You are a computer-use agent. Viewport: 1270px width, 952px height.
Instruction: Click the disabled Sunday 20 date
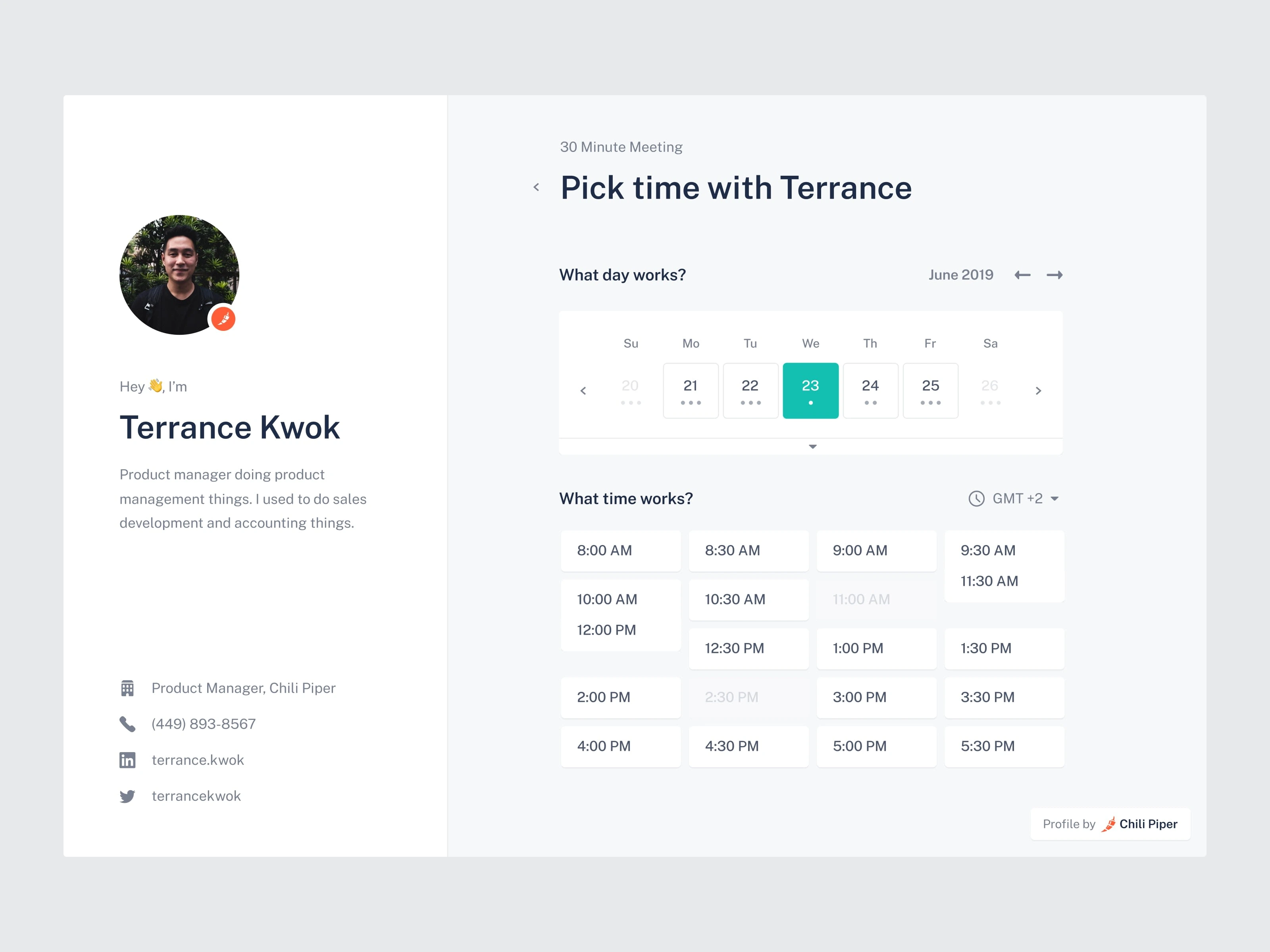pyautogui.click(x=630, y=391)
